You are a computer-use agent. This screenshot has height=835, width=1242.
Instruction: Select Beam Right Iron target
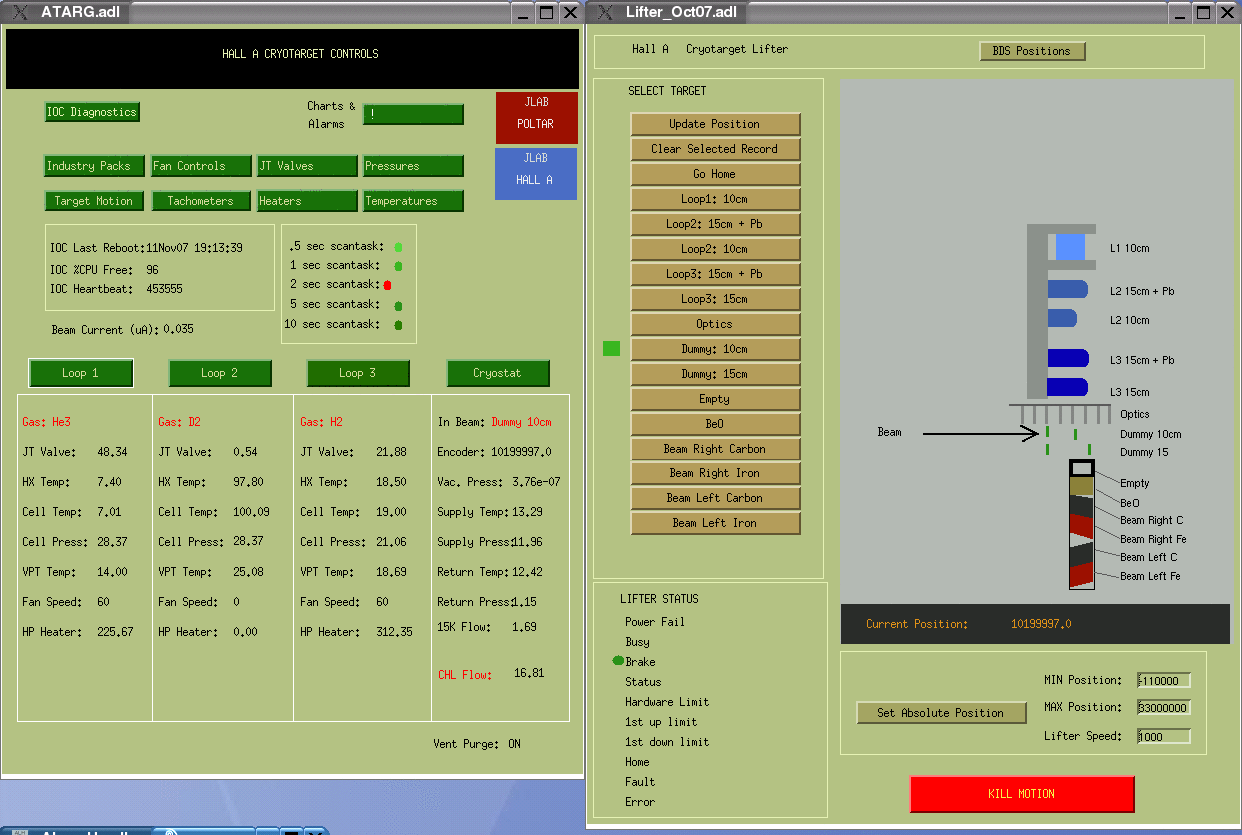pos(715,473)
